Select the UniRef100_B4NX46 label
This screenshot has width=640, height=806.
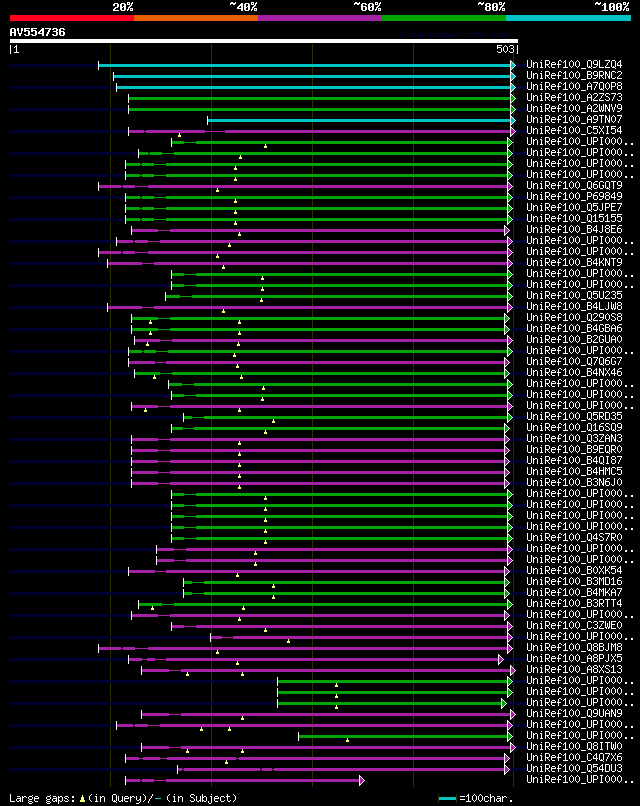[x=574, y=372]
